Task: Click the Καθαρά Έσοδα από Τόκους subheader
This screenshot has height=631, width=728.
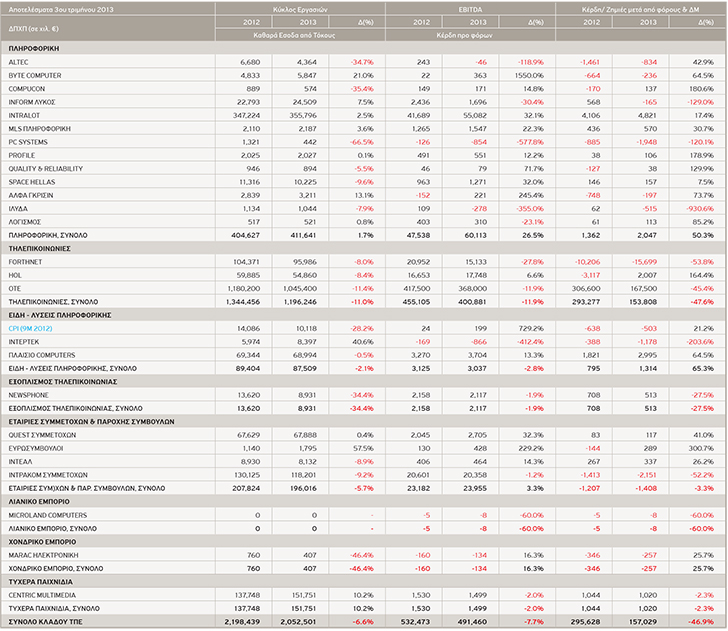Action: (x=294, y=35)
